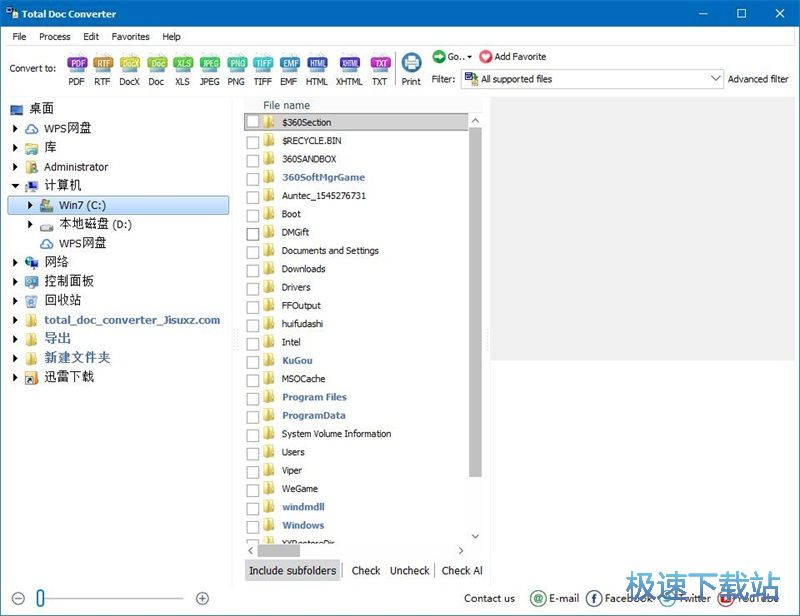Open the Favorites menu
This screenshot has height=616, width=800.
tap(130, 36)
